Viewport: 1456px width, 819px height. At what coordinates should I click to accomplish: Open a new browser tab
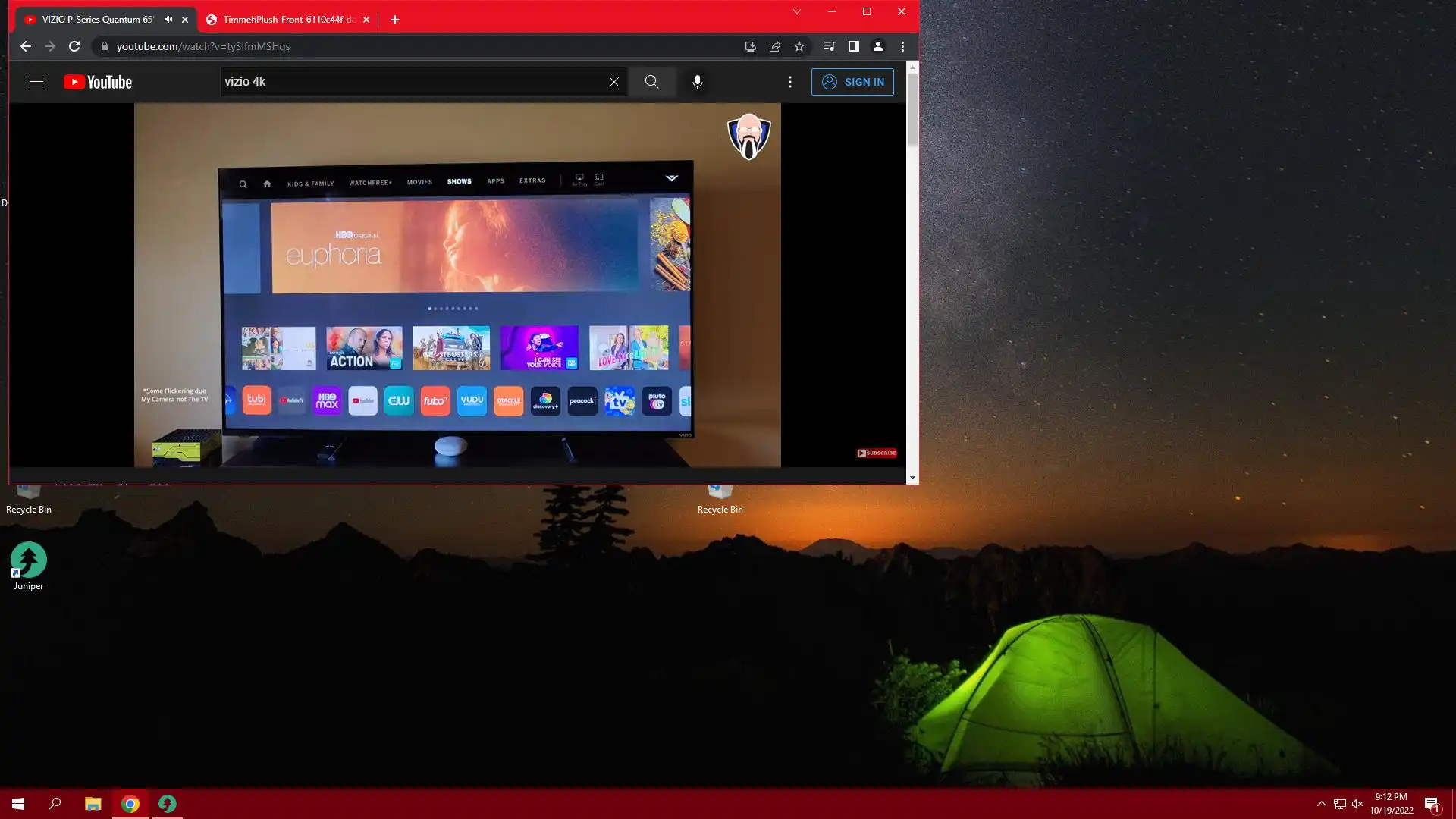(395, 20)
